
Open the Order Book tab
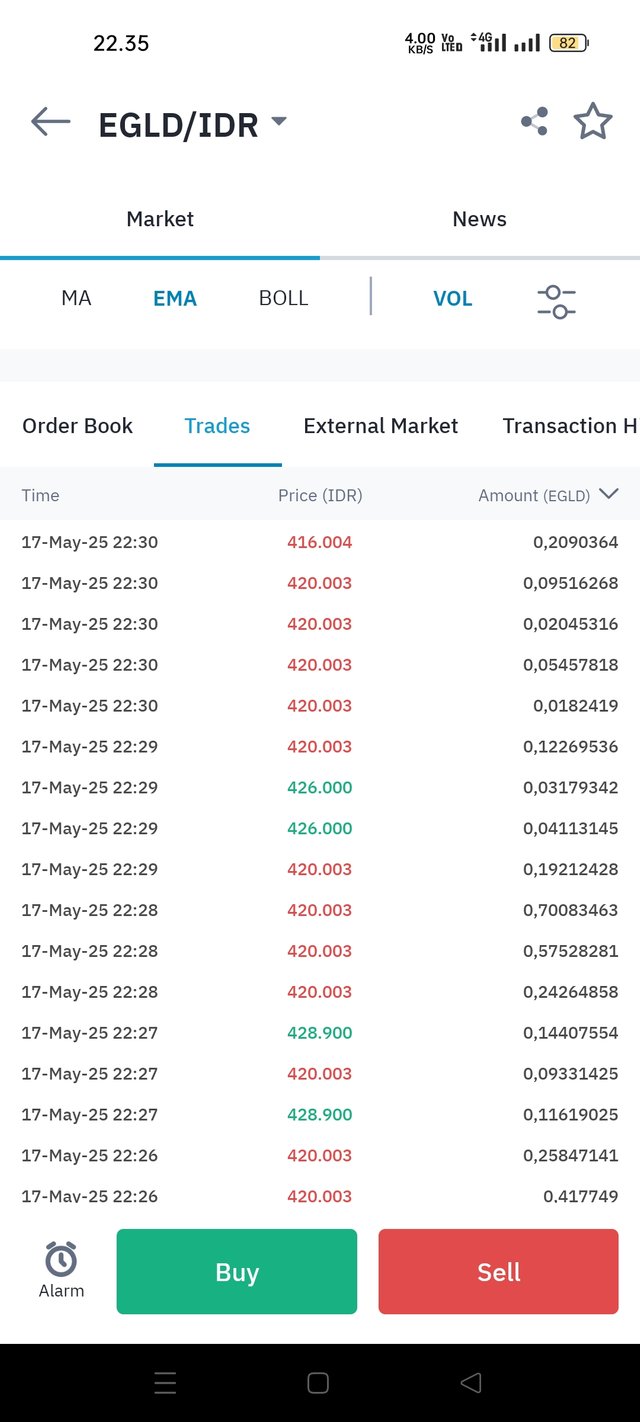(x=77, y=426)
